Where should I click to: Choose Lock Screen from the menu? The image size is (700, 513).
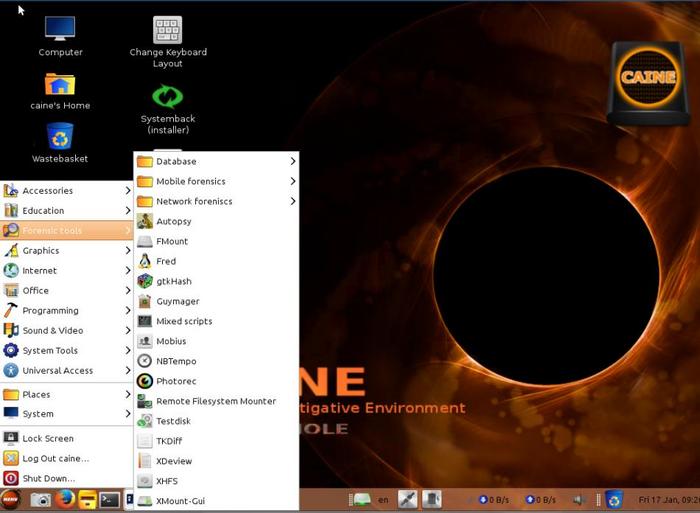[48, 438]
